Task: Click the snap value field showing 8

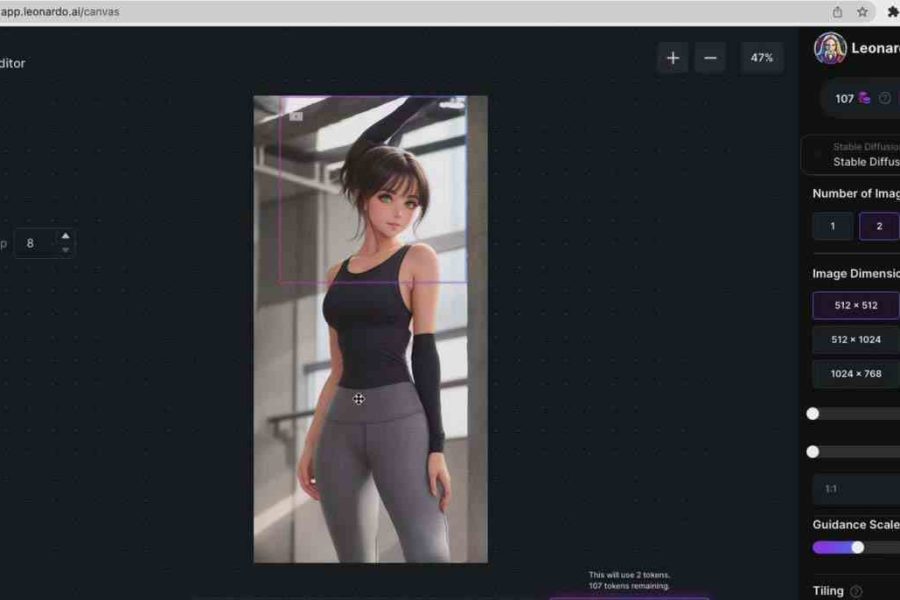Action: tap(35, 243)
